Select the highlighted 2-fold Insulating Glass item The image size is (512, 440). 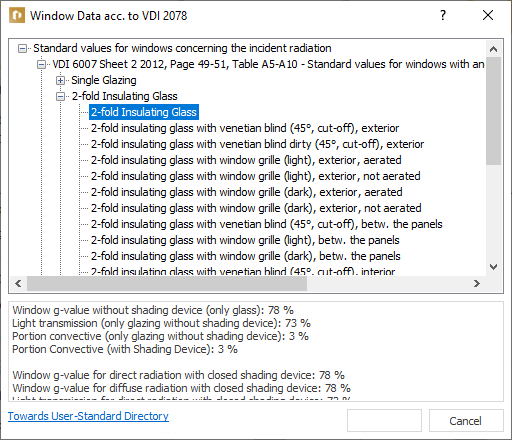(x=144, y=112)
